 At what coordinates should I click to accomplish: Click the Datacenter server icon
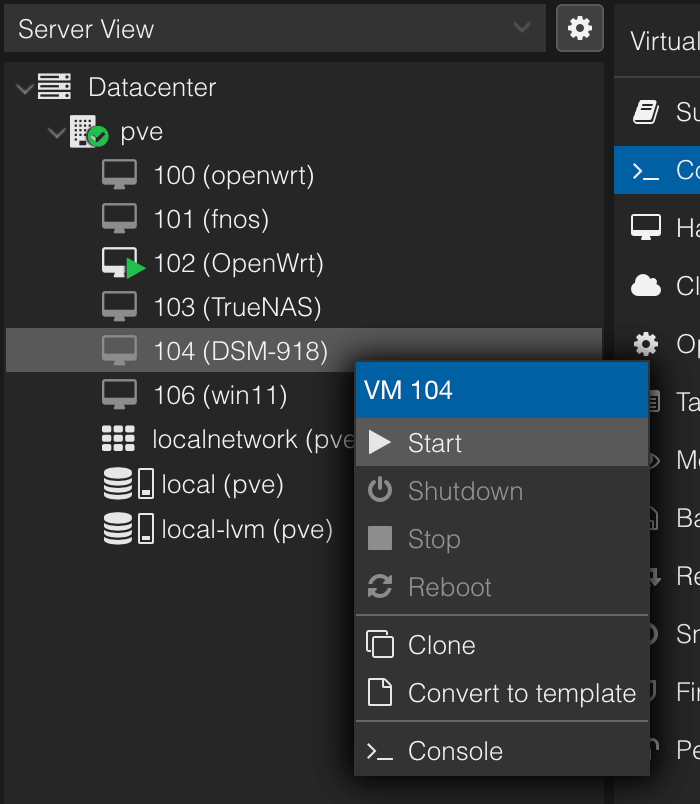(x=55, y=87)
